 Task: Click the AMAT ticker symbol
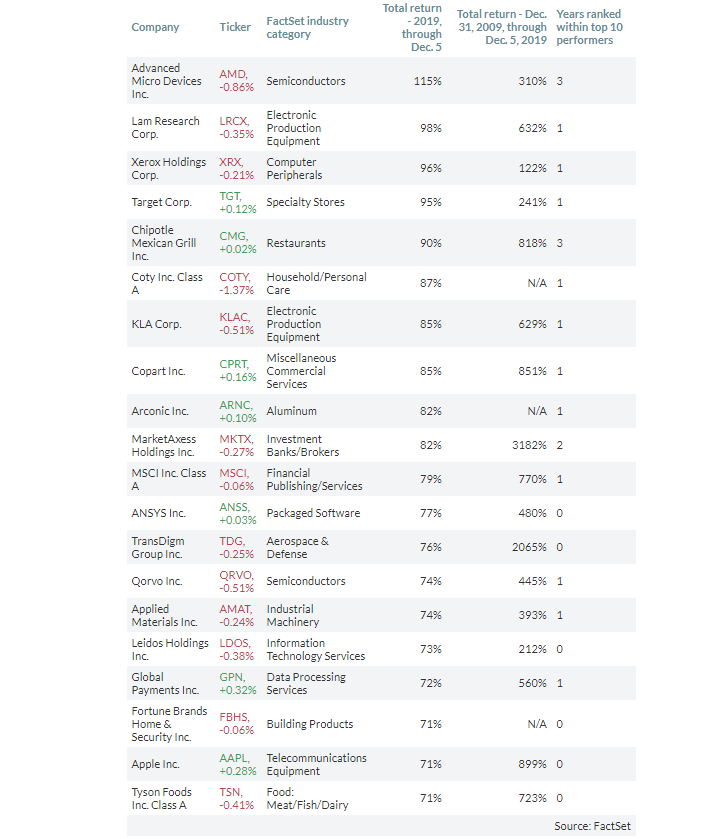point(235,609)
